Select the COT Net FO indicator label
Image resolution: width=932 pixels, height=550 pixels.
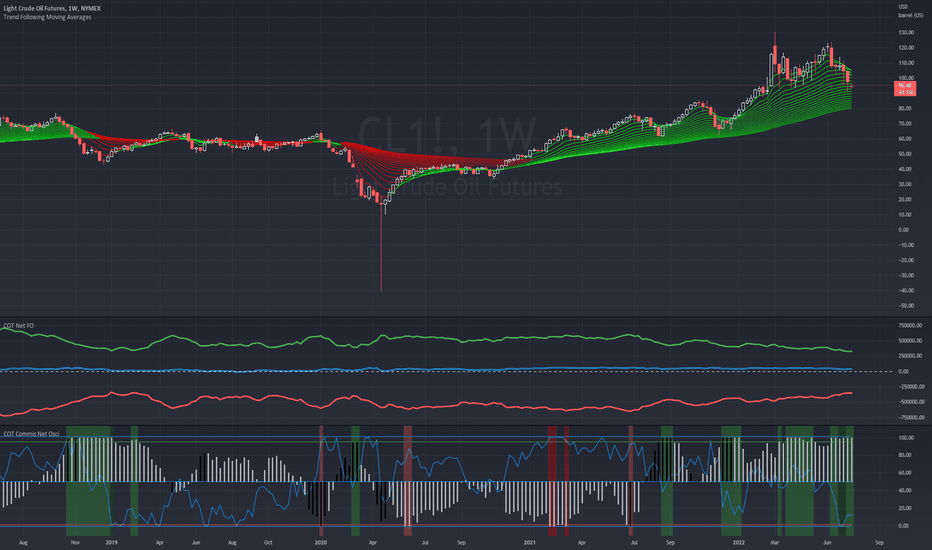(18, 326)
